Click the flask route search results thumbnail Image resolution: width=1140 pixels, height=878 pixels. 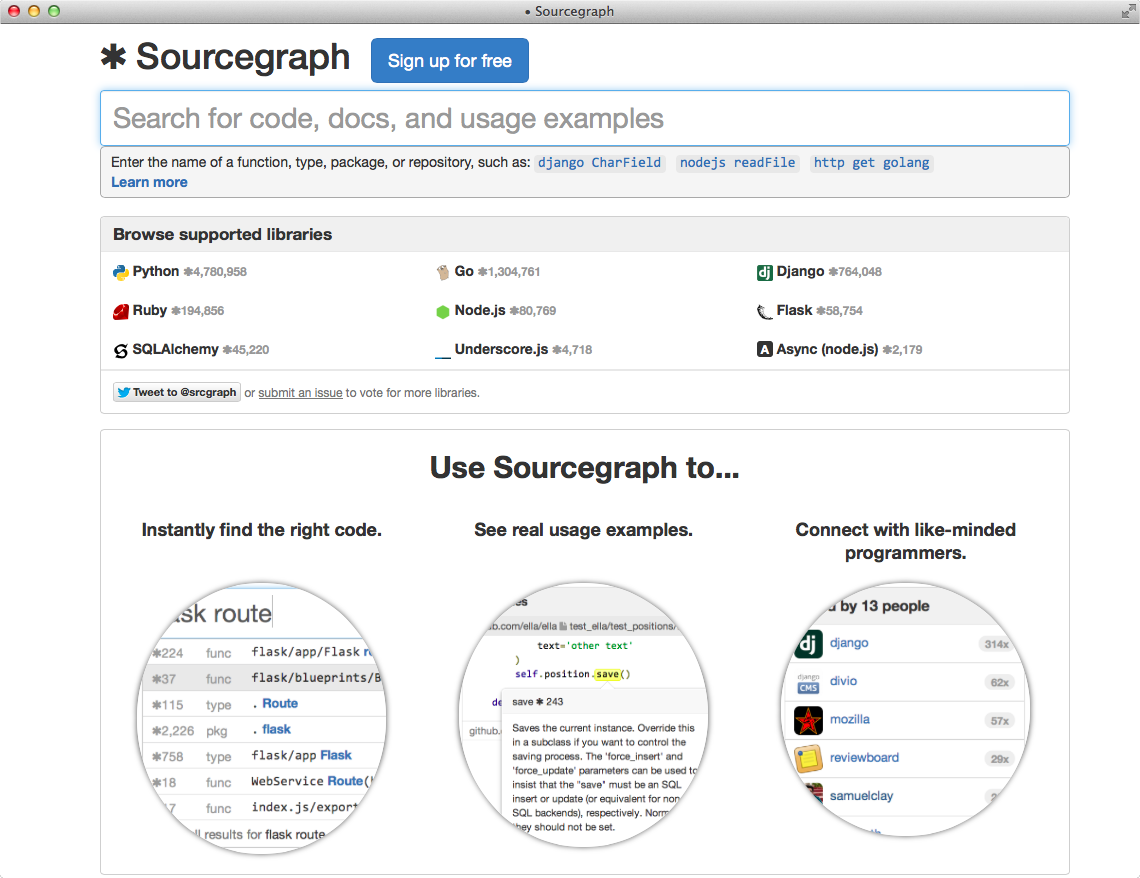click(x=262, y=718)
